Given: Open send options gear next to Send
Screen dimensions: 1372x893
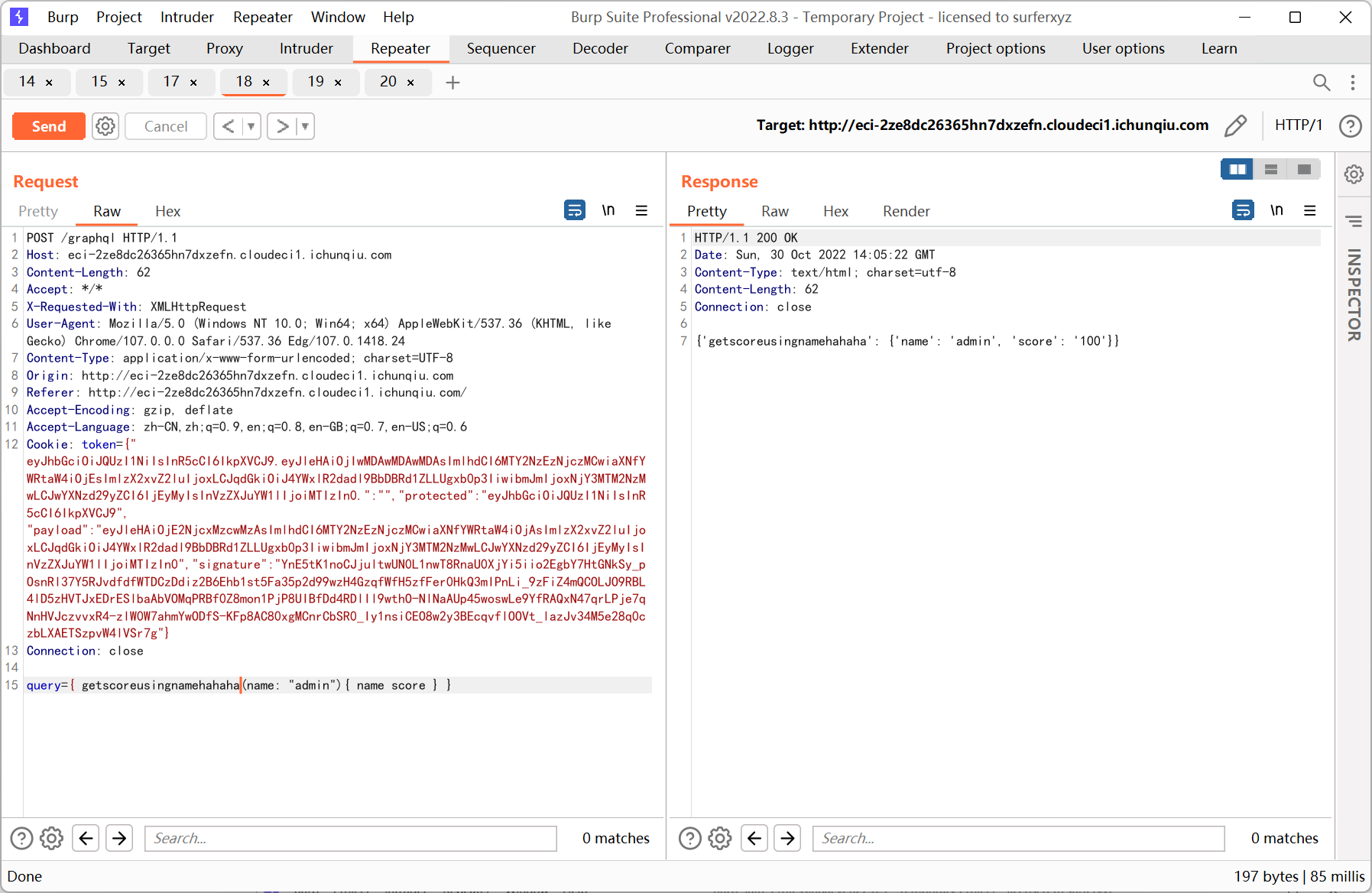Looking at the screenshot, I should [x=105, y=126].
